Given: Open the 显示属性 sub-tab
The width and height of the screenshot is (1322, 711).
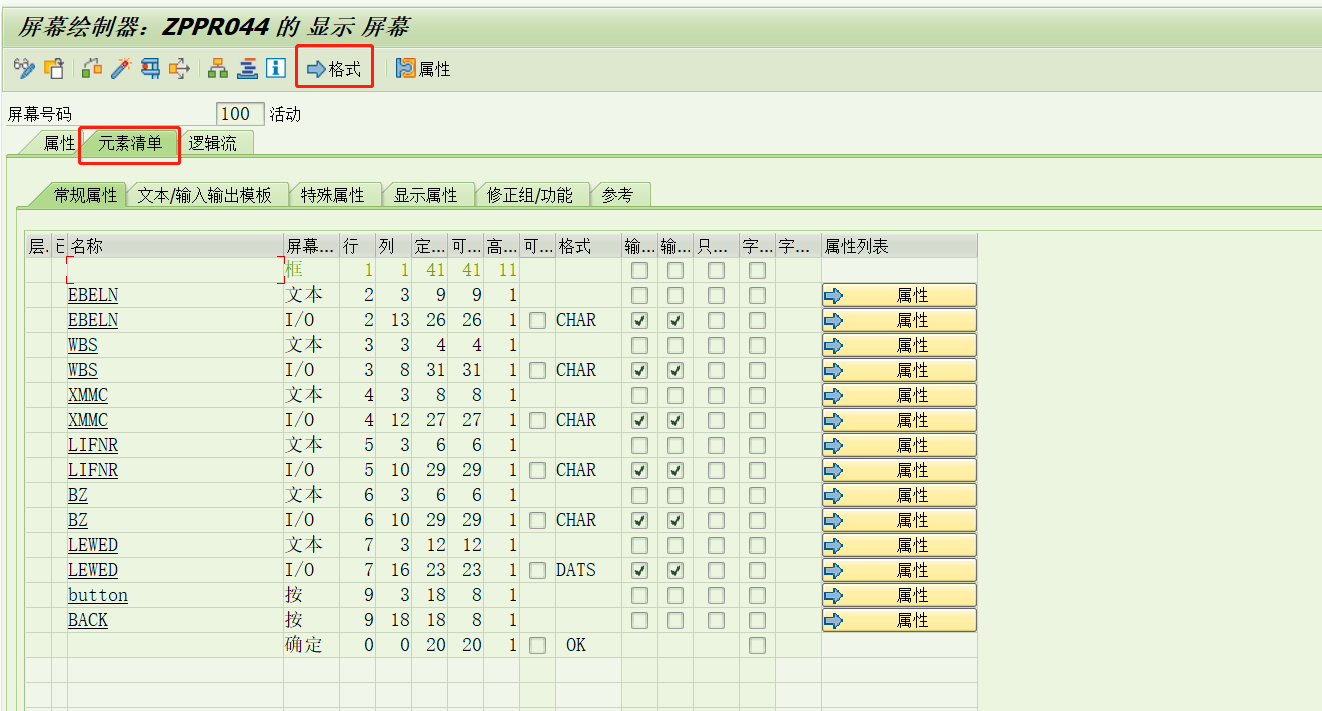Looking at the screenshot, I should [x=429, y=194].
